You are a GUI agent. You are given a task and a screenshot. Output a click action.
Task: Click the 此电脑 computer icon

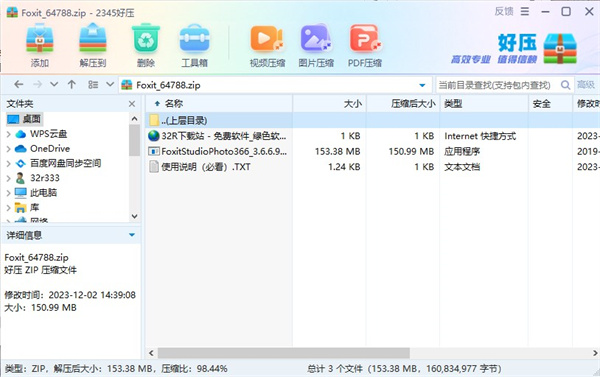point(20,193)
